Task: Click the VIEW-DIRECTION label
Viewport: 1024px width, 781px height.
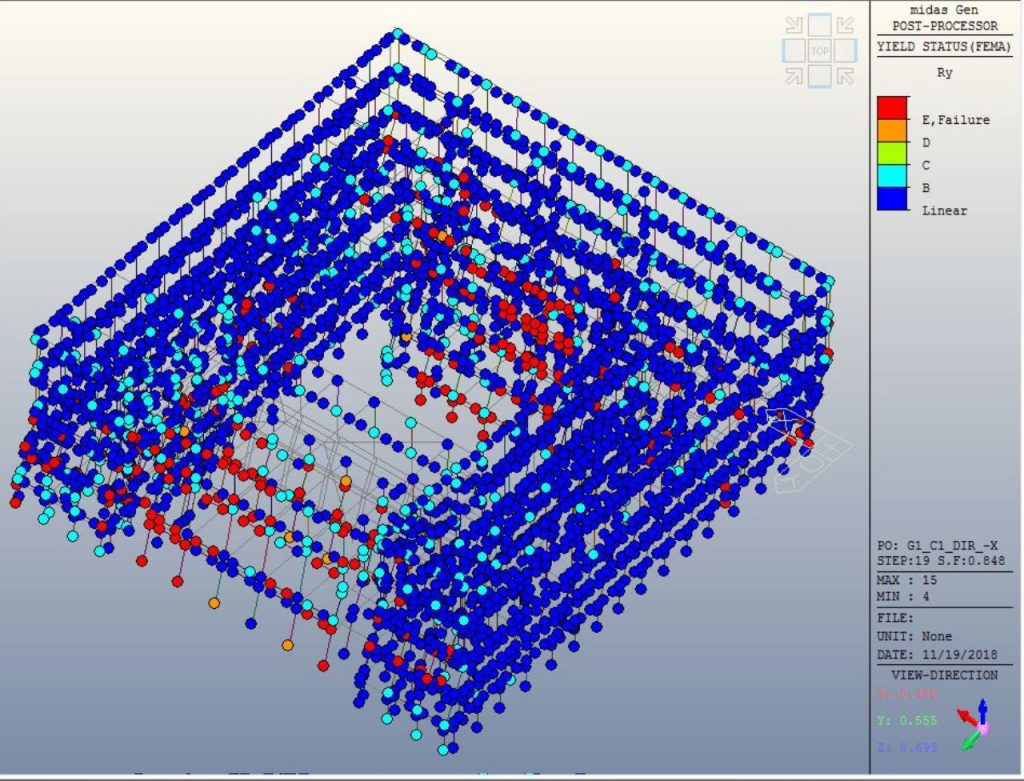Action: point(944,675)
